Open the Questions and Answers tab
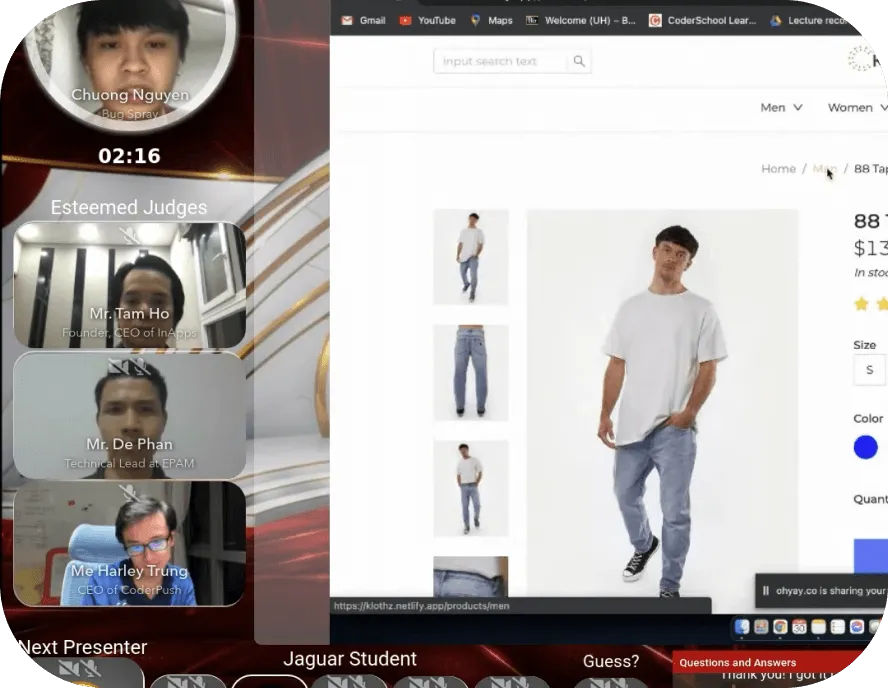This screenshot has height=688, width=888. pos(738,662)
